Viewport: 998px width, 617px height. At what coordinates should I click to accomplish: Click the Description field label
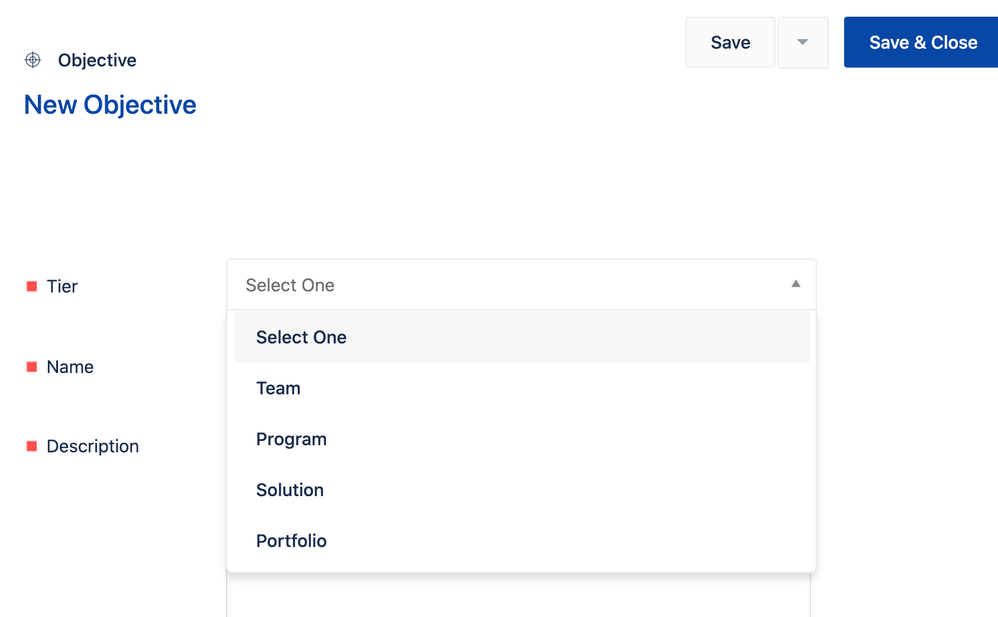pos(92,446)
